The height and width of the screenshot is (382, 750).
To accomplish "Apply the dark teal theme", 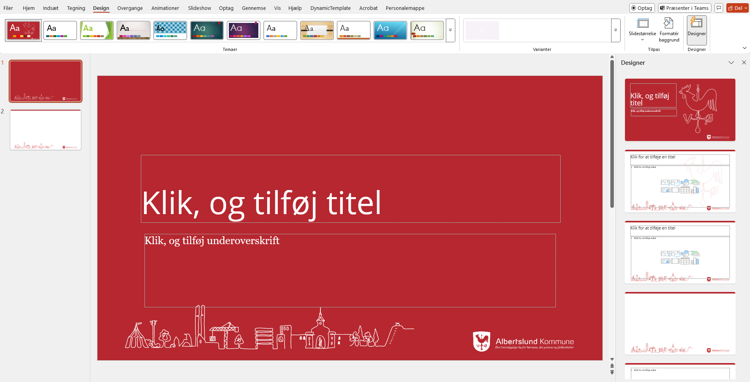I will [207, 30].
